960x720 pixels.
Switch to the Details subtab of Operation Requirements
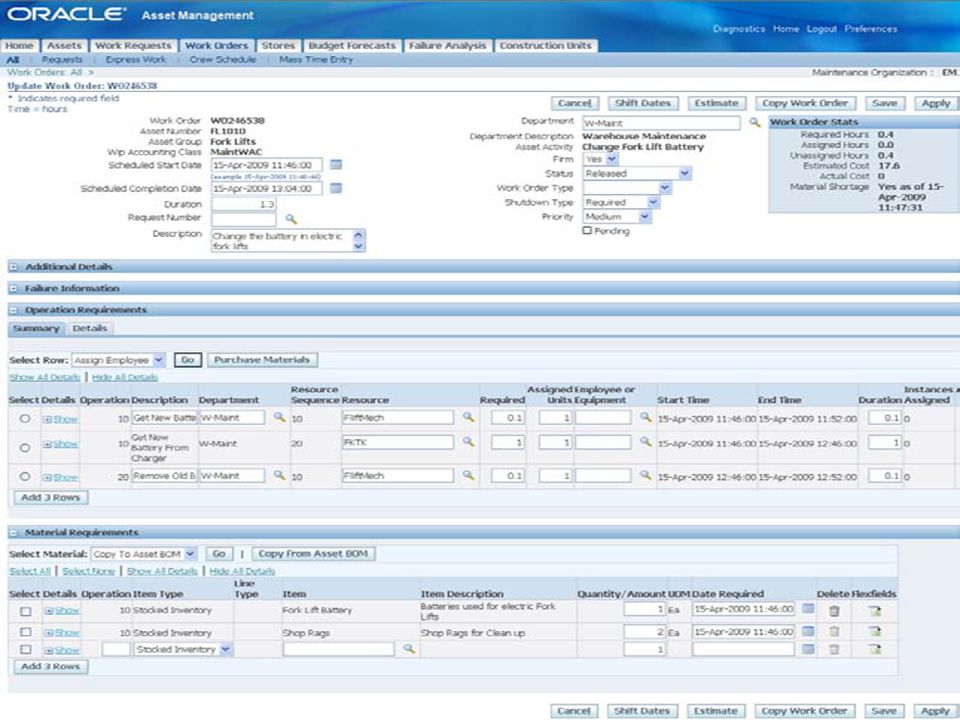89,328
